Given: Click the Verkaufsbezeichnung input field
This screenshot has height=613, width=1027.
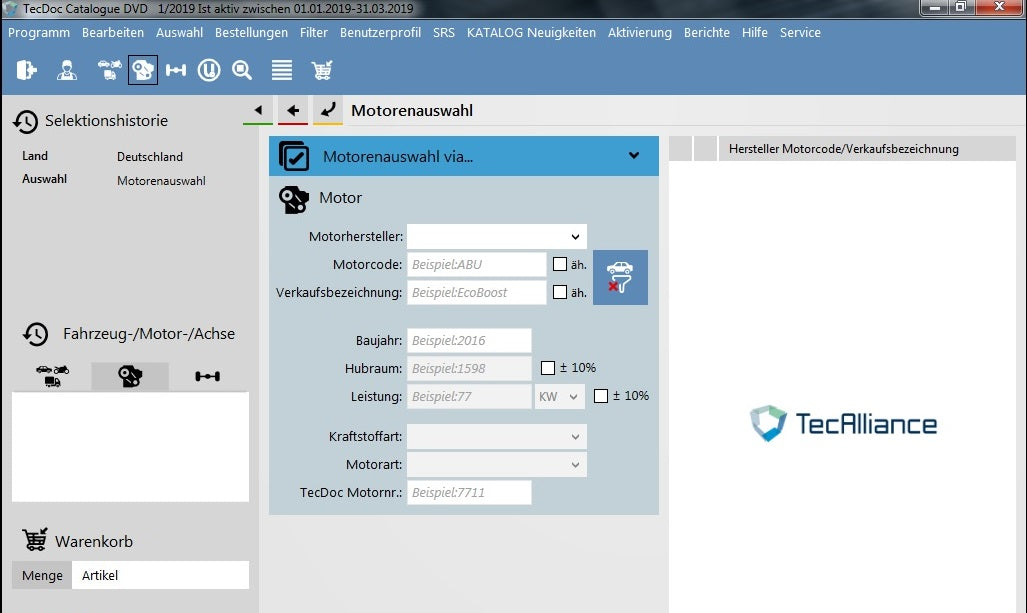Looking at the screenshot, I should (x=477, y=293).
